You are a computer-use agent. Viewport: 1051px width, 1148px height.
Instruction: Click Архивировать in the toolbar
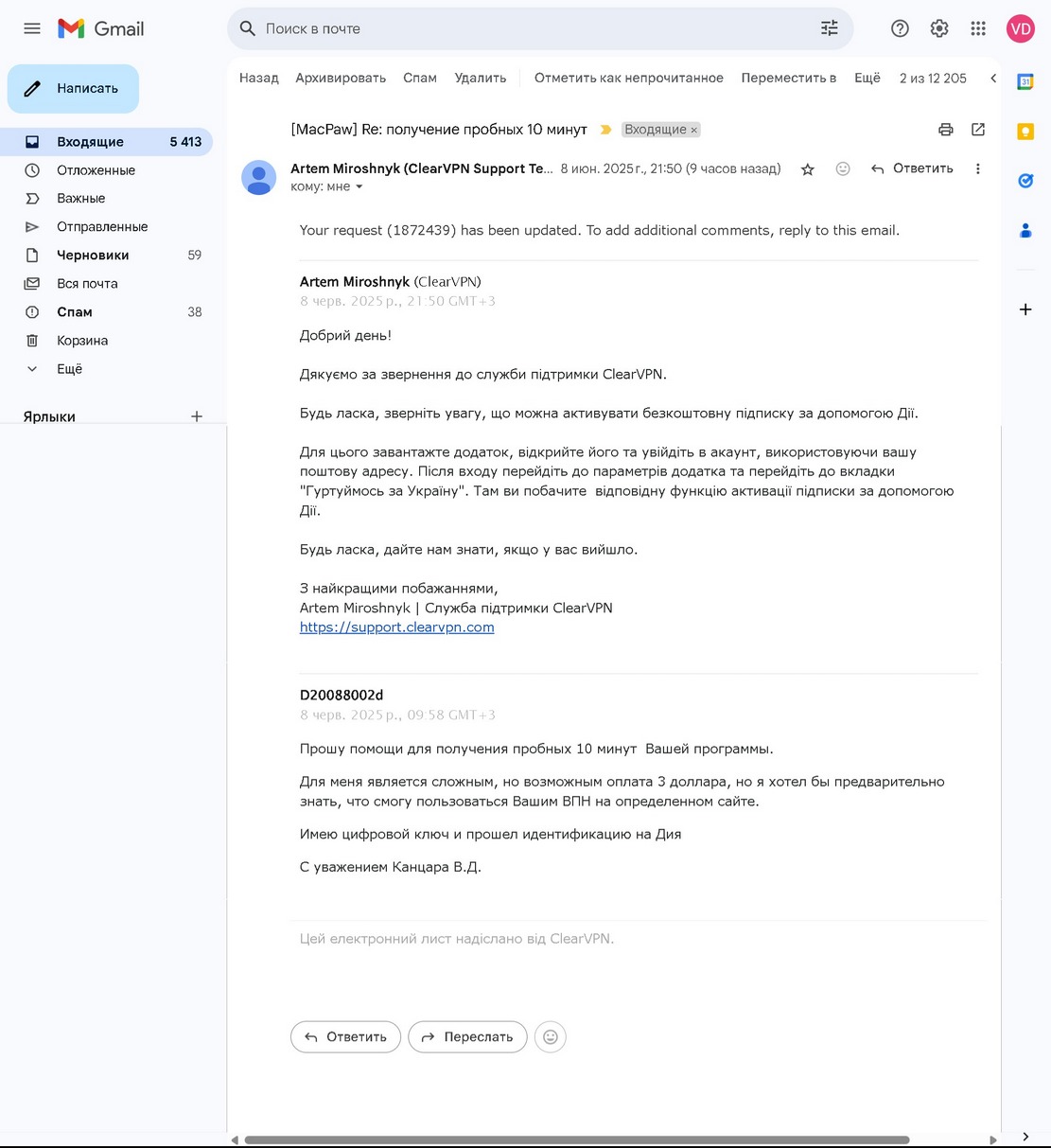[x=341, y=79]
